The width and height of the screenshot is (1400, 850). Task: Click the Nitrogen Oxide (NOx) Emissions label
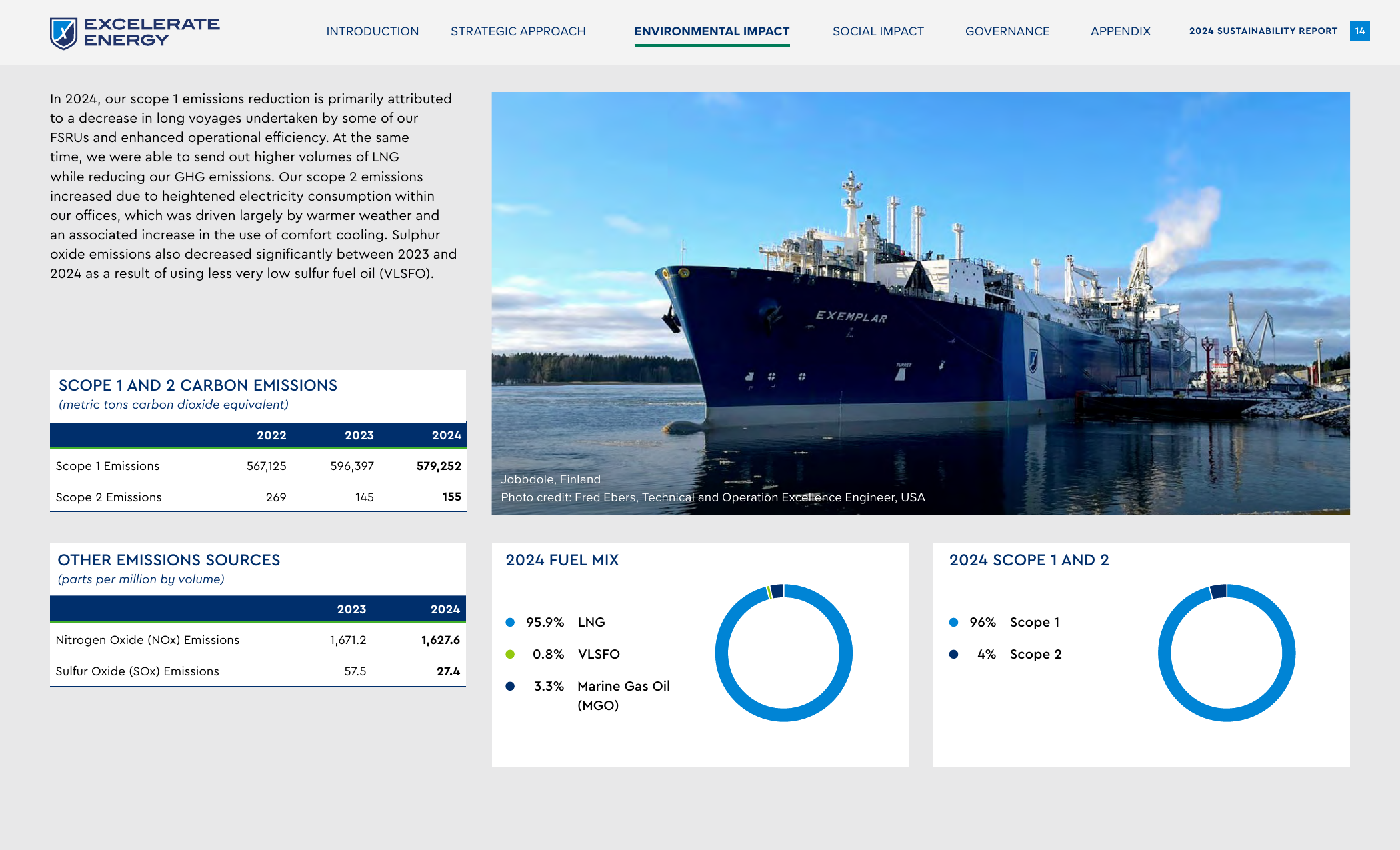[147, 640]
